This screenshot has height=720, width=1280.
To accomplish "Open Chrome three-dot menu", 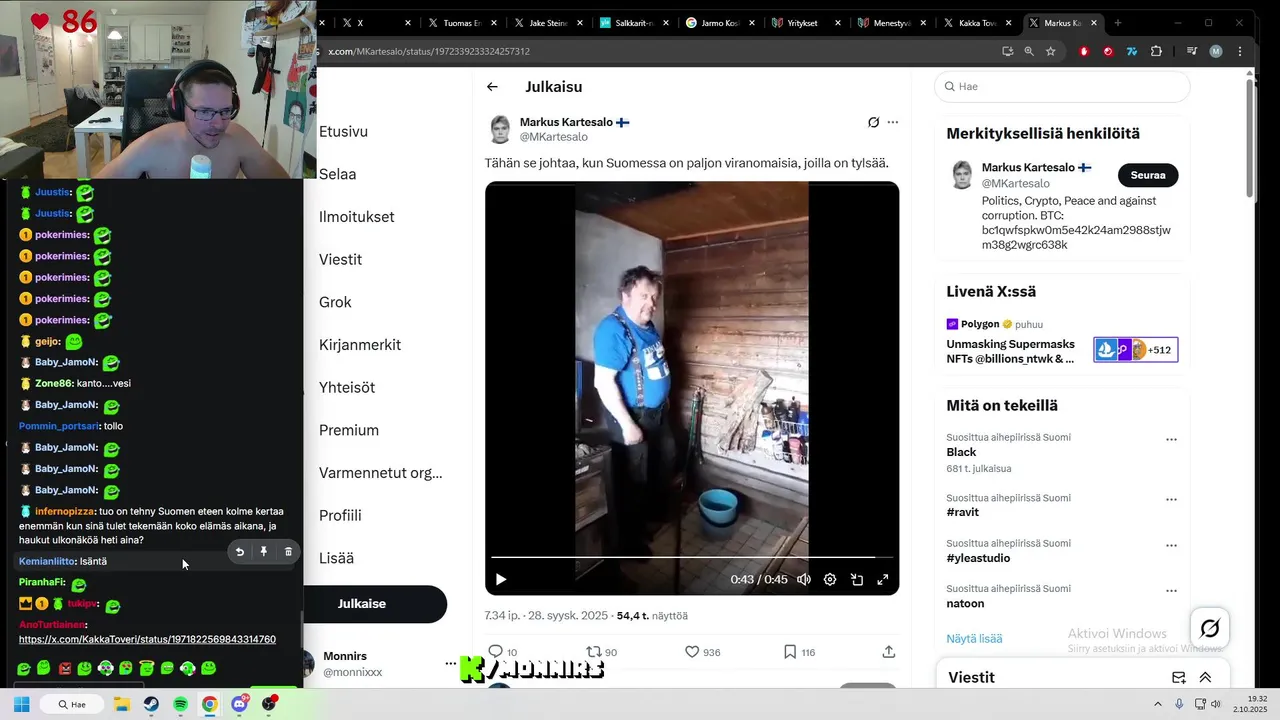I will (x=1240, y=51).
